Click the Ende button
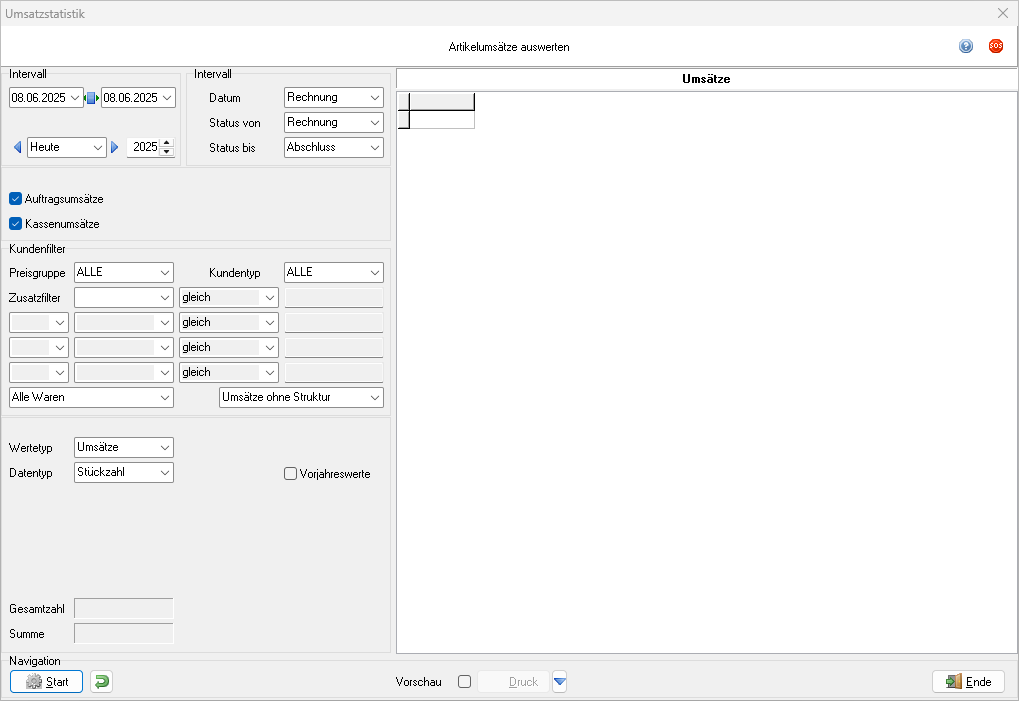The width and height of the screenshot is (1019, 701). 968,682
